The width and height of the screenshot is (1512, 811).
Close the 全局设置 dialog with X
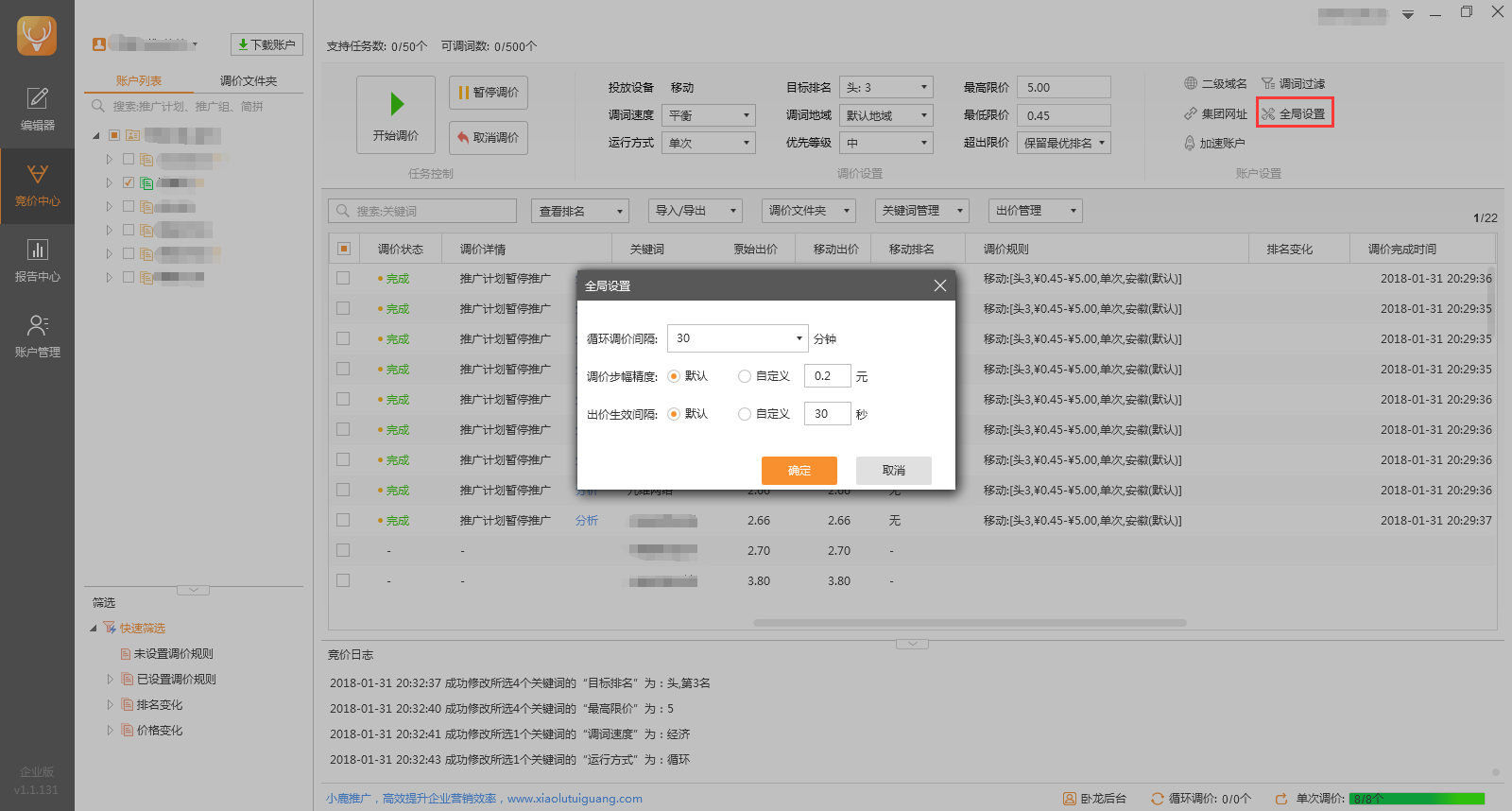click(x=939, y=285)
